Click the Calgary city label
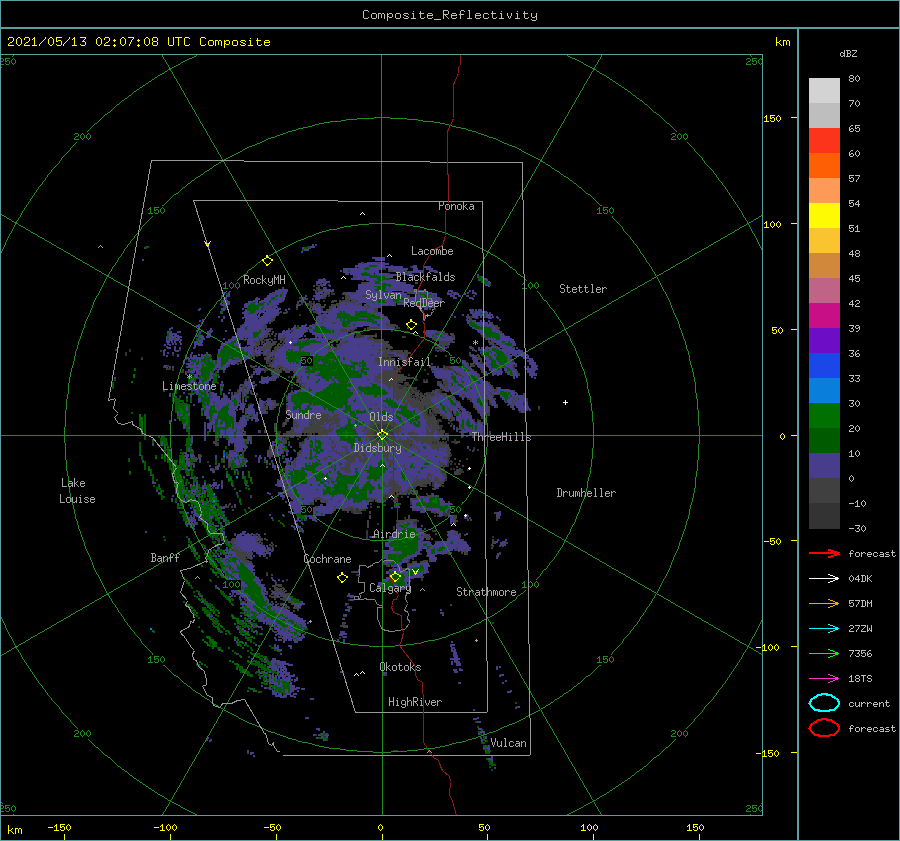The height and width of the screenshot is (841, 900). tap(390, 588)
